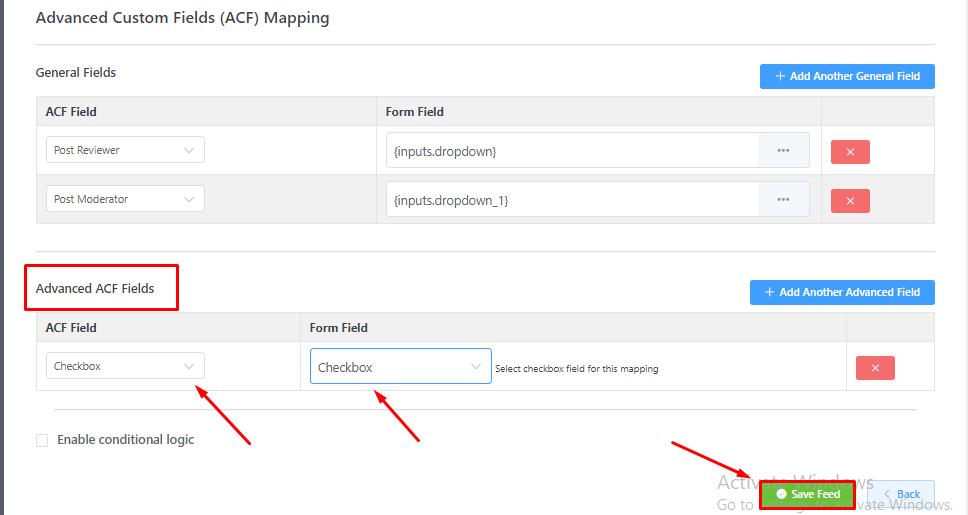Click Add Another General Field button

[847, 76]
